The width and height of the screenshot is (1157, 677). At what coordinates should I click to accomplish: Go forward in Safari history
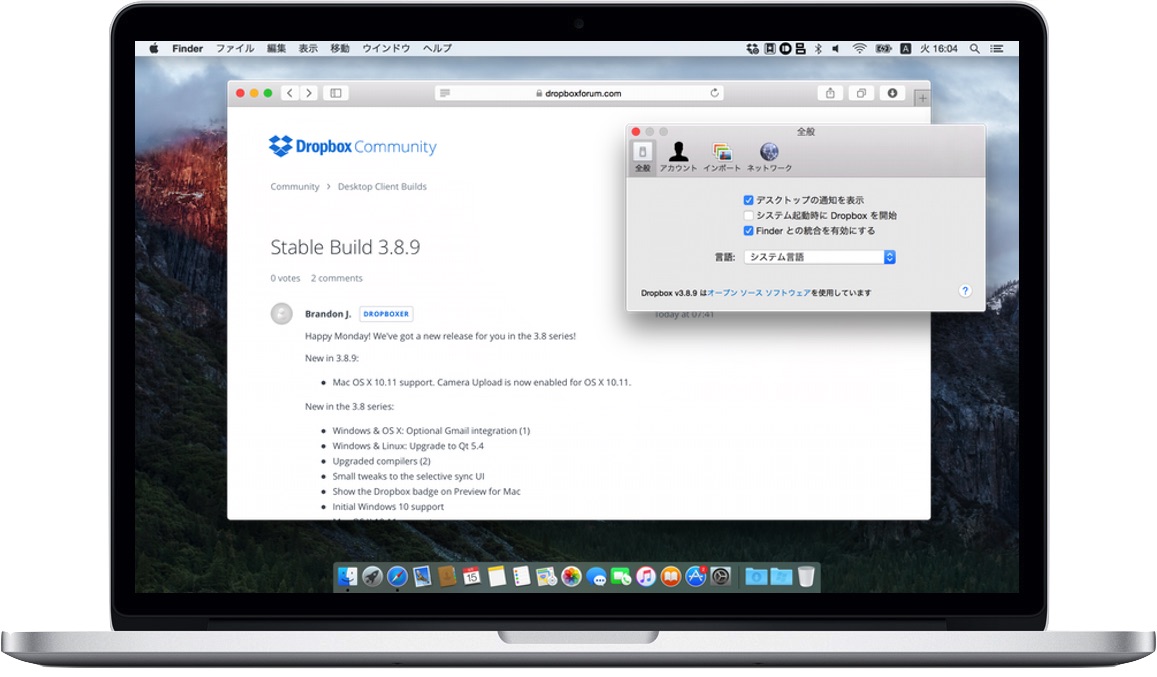click(309, 93)
